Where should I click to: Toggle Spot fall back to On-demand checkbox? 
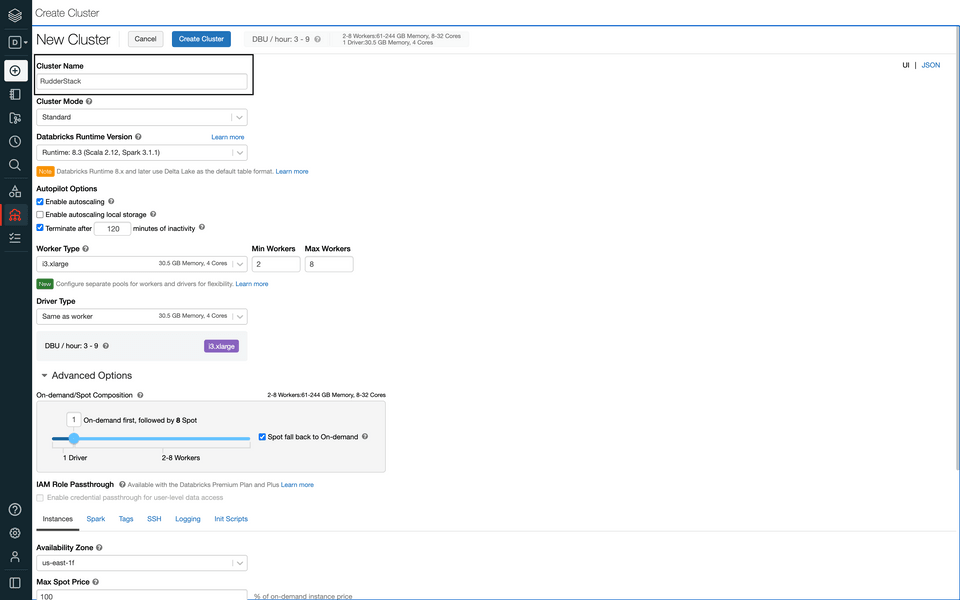pos(262,437)
